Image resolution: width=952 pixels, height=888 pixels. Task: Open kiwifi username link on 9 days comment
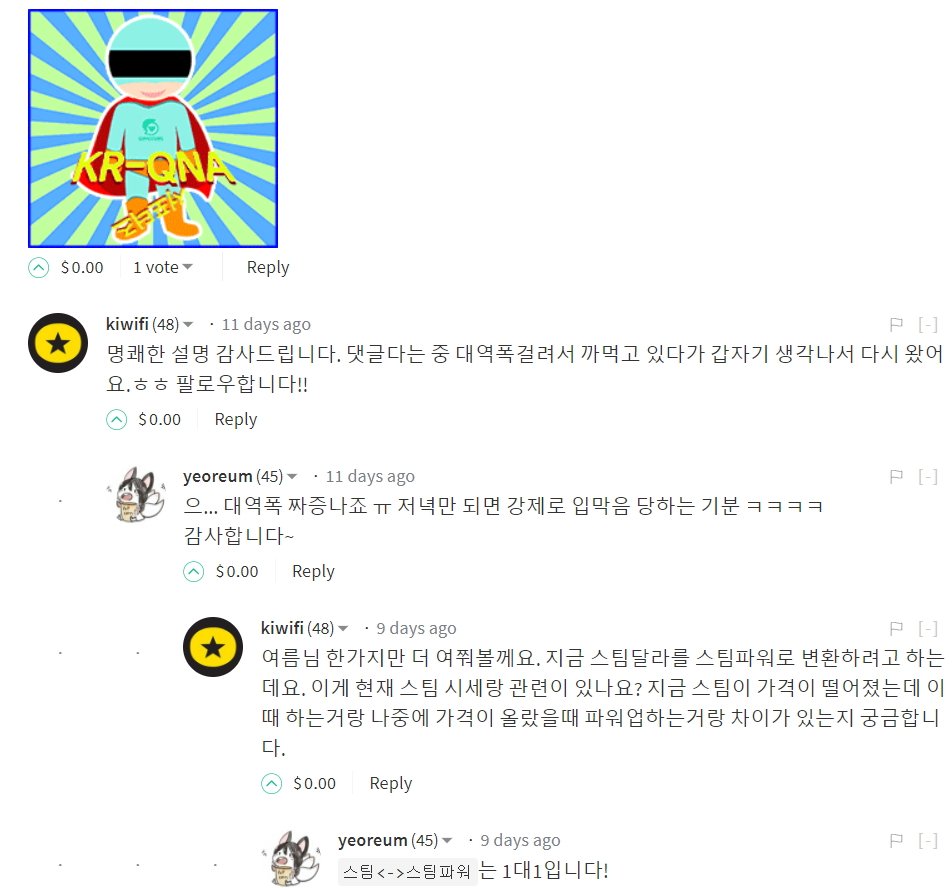click(x=282, y=628)
